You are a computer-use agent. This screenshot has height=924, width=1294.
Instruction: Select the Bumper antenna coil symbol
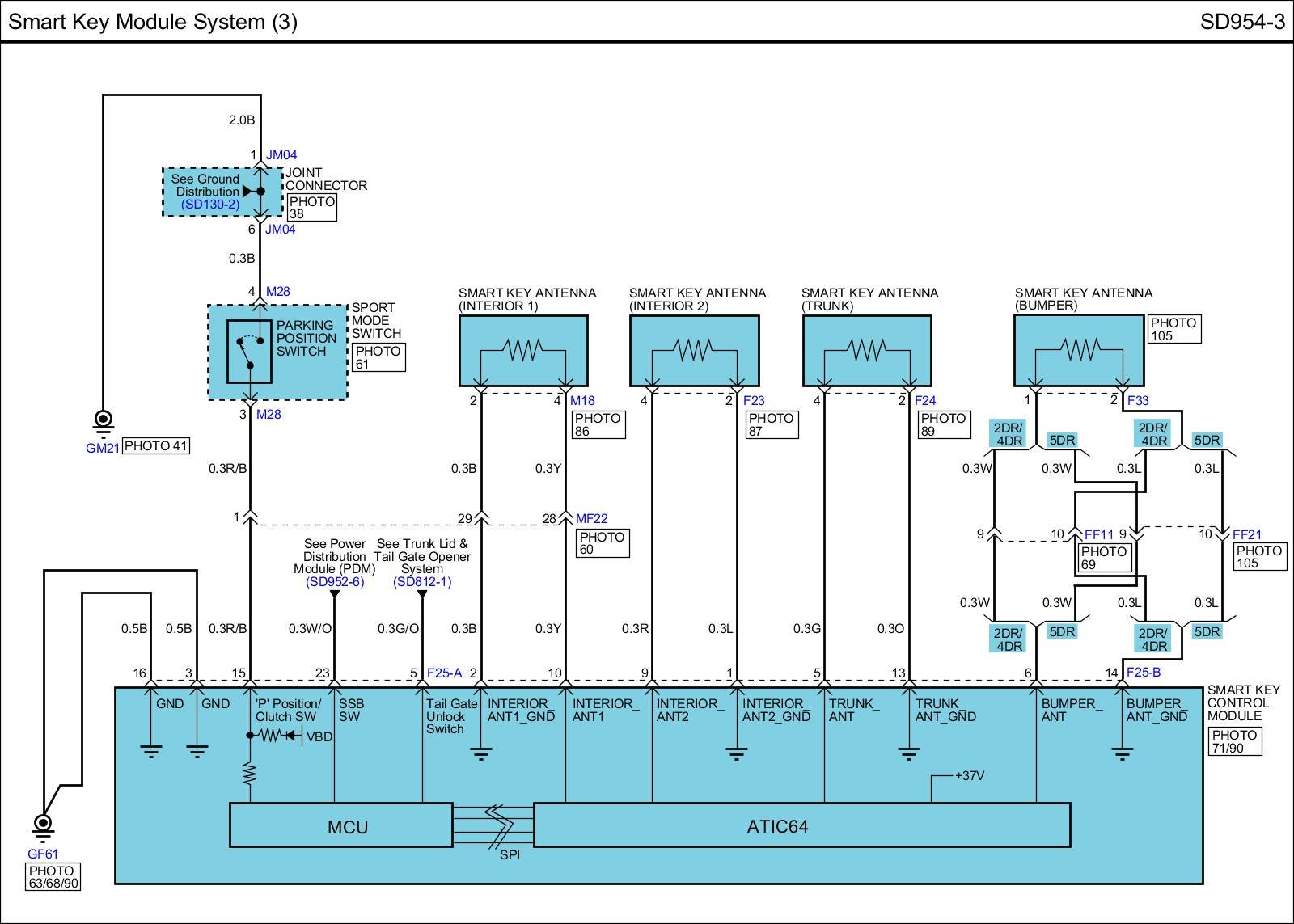[1079, 350]
